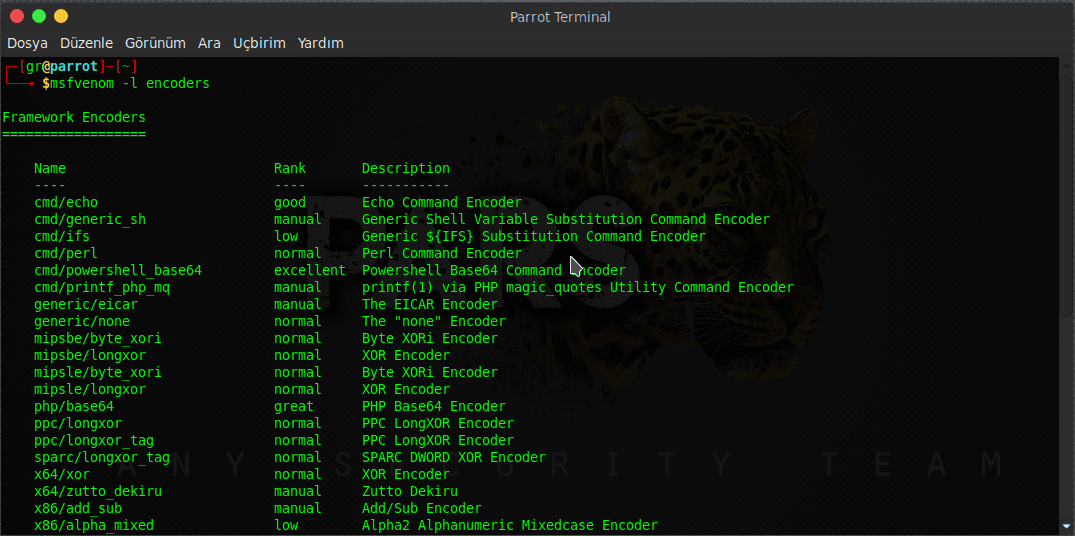Open the Düzenle menu
The image size is (1075, 536).
click(86, 43)
